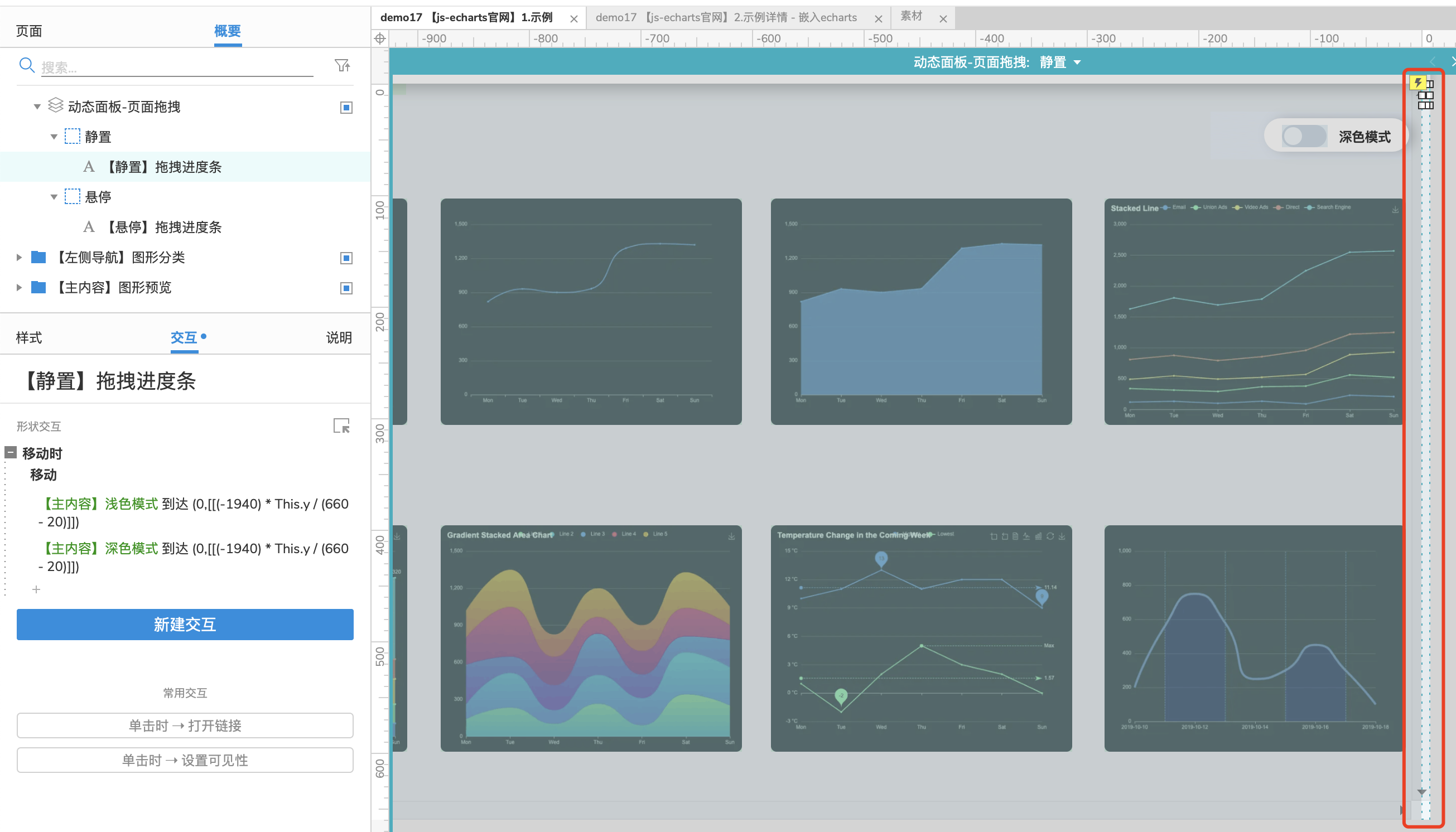
Task: Click the 新建交互 button
Action: click(185, 625)
